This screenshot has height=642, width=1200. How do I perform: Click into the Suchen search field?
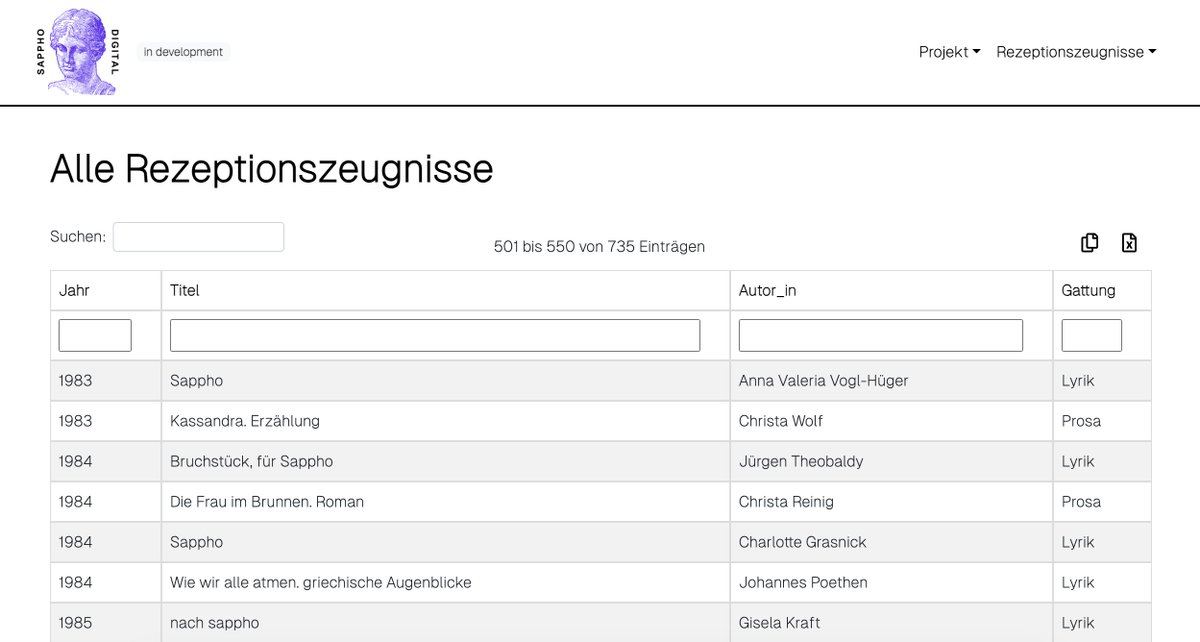[198, 236]
